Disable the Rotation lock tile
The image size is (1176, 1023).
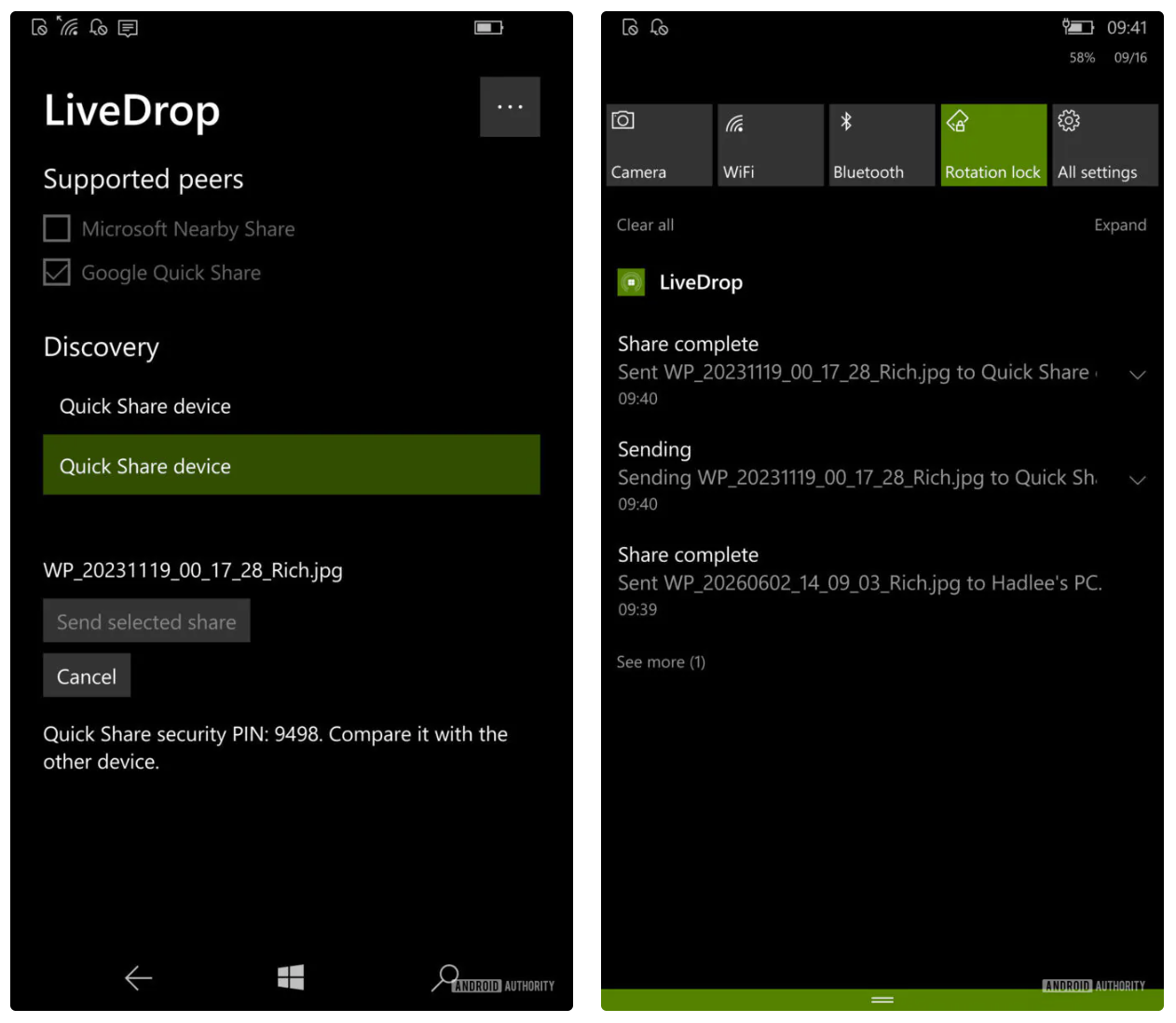[x=993, y=145]
